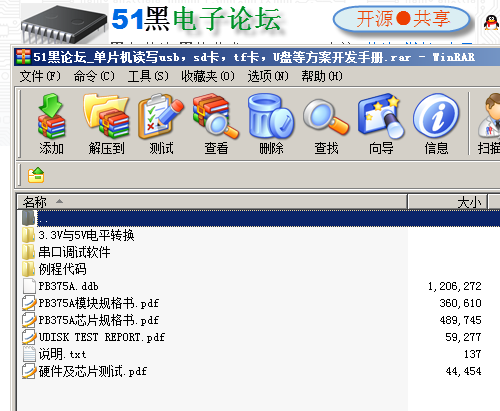Click the UDISK TEST REPORT.pdf icon
This screenshot has height=411, width=500.
pyautogui.click(x=29, y=337)
